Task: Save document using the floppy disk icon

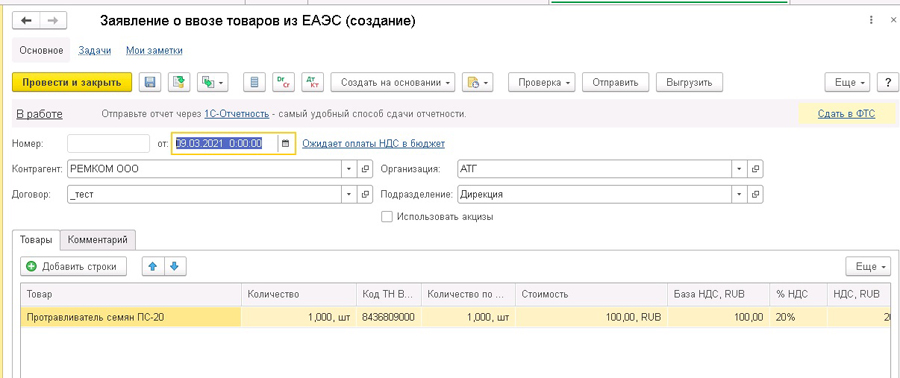Action: coord(150,82)
